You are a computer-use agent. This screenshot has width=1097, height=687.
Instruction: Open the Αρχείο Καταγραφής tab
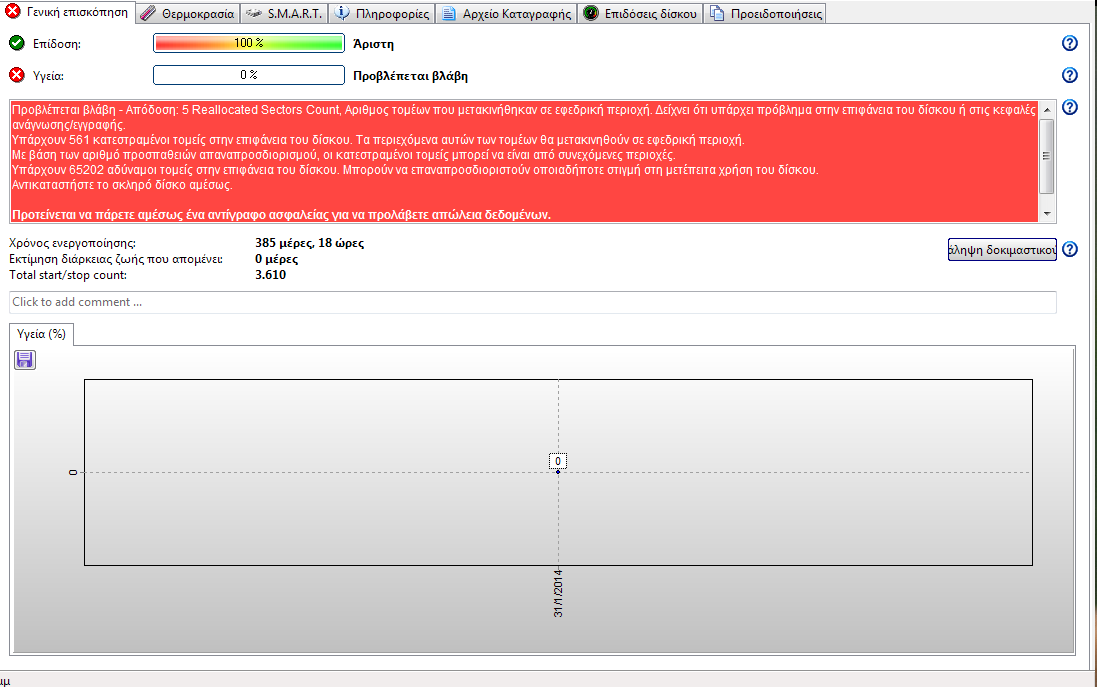507,13
